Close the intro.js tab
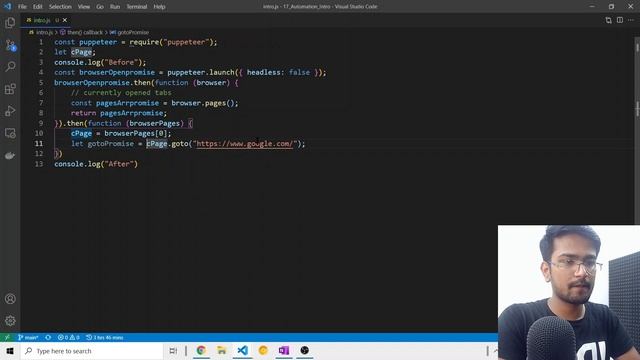Image resolution: width=640 pixels, height=360 pixels. pos(64,20)
